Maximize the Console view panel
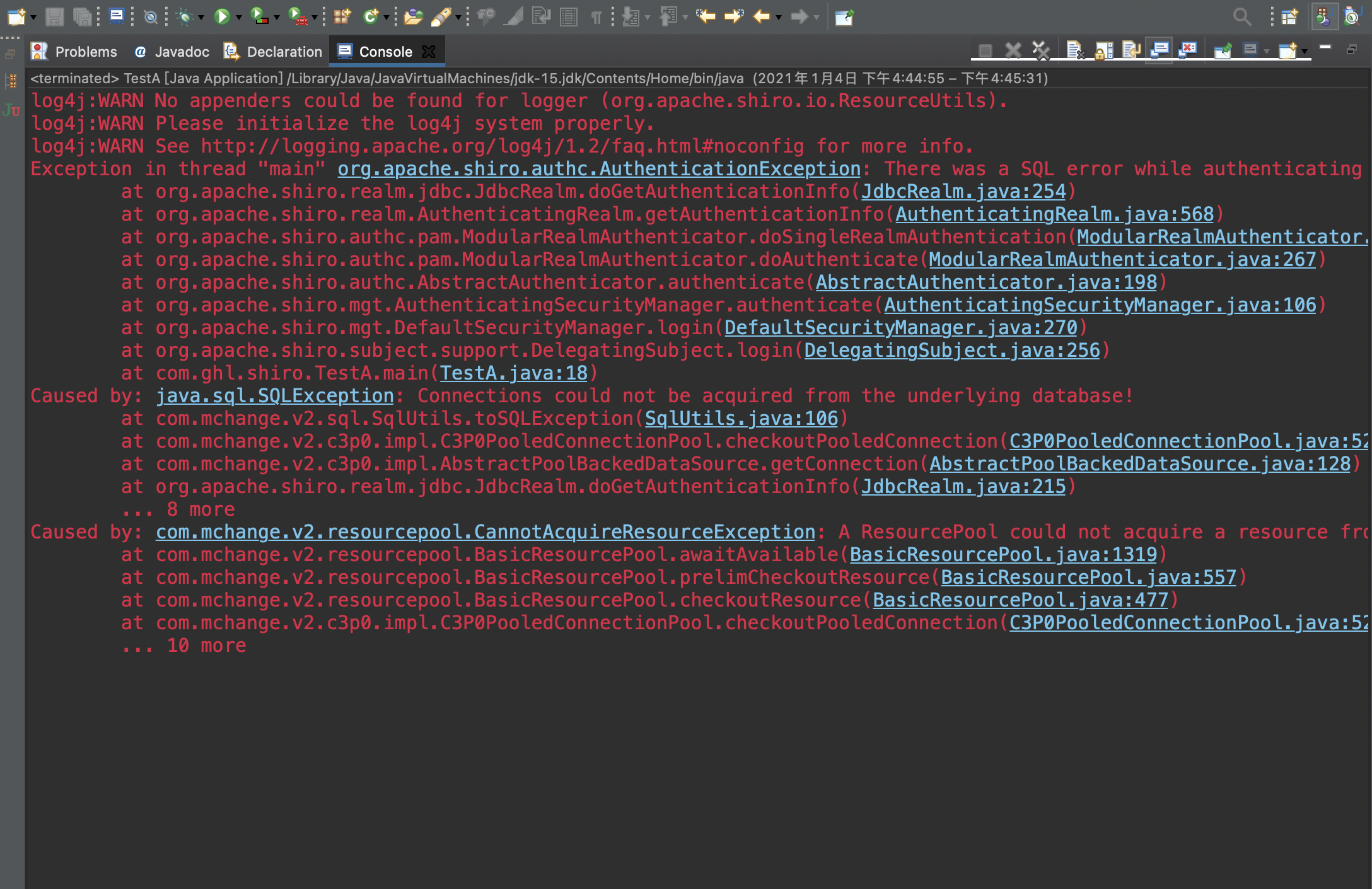The width and height of the screenshot is (1372, 889). pyautogui.click(x=1352, y=49)
